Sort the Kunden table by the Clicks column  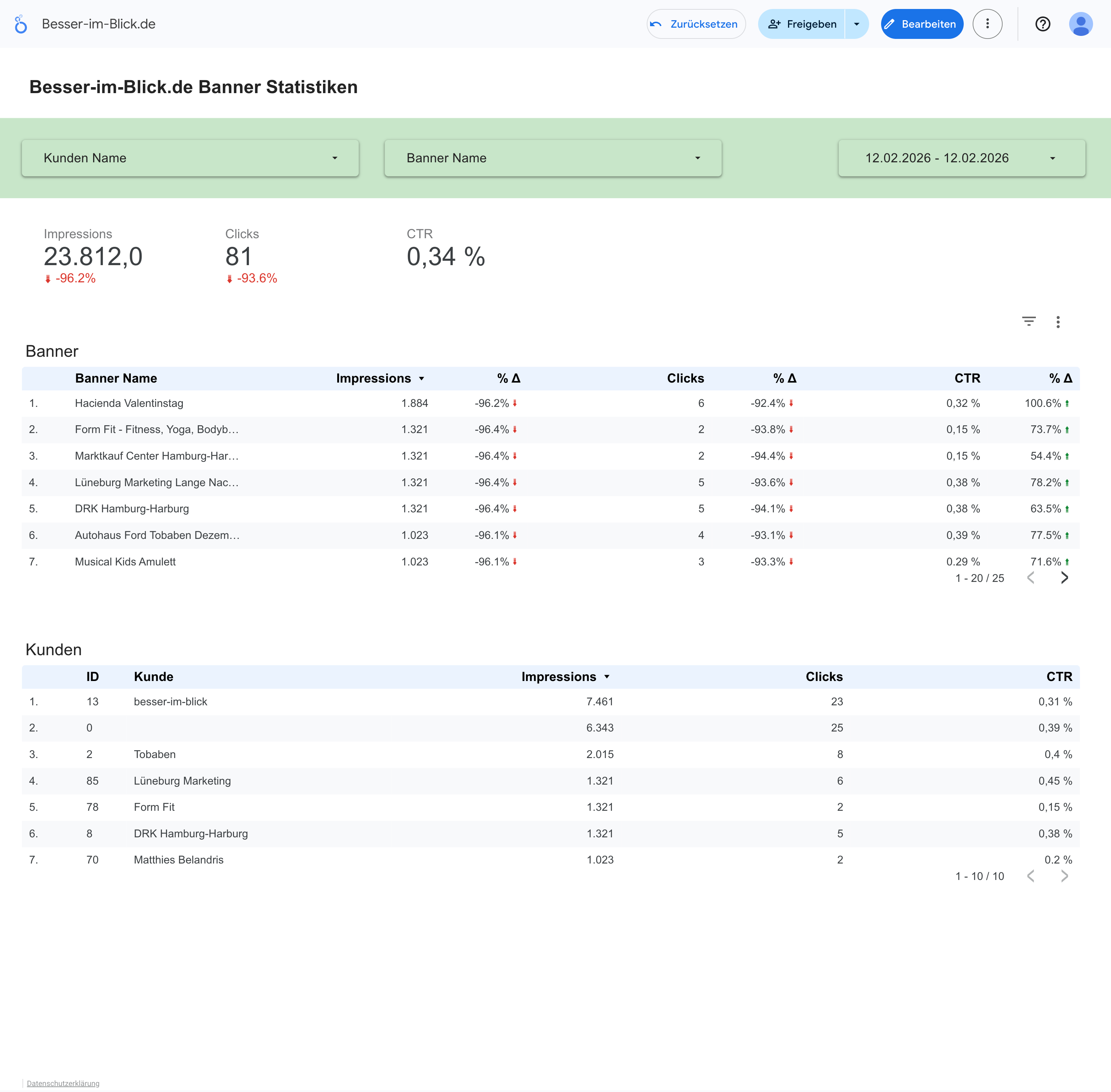[x=824, y=677]
